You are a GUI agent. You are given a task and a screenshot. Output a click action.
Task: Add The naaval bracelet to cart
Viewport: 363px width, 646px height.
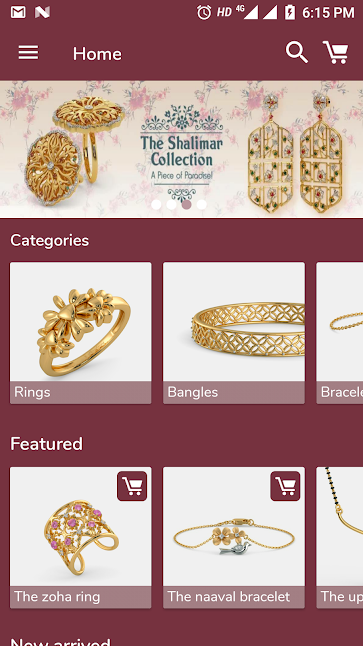pos(285,486)
